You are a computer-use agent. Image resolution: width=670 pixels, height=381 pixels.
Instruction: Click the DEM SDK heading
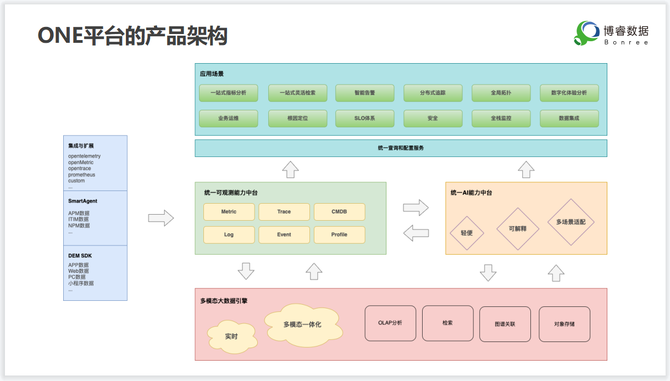80,255
